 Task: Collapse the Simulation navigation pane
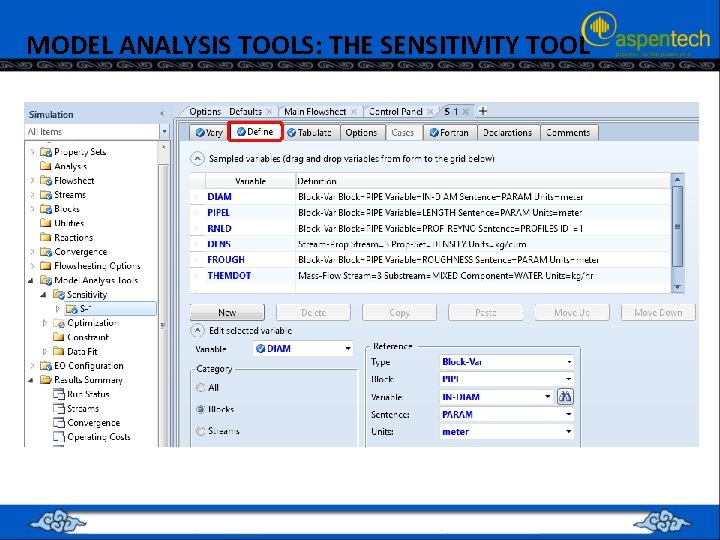[x=162, y=113]
